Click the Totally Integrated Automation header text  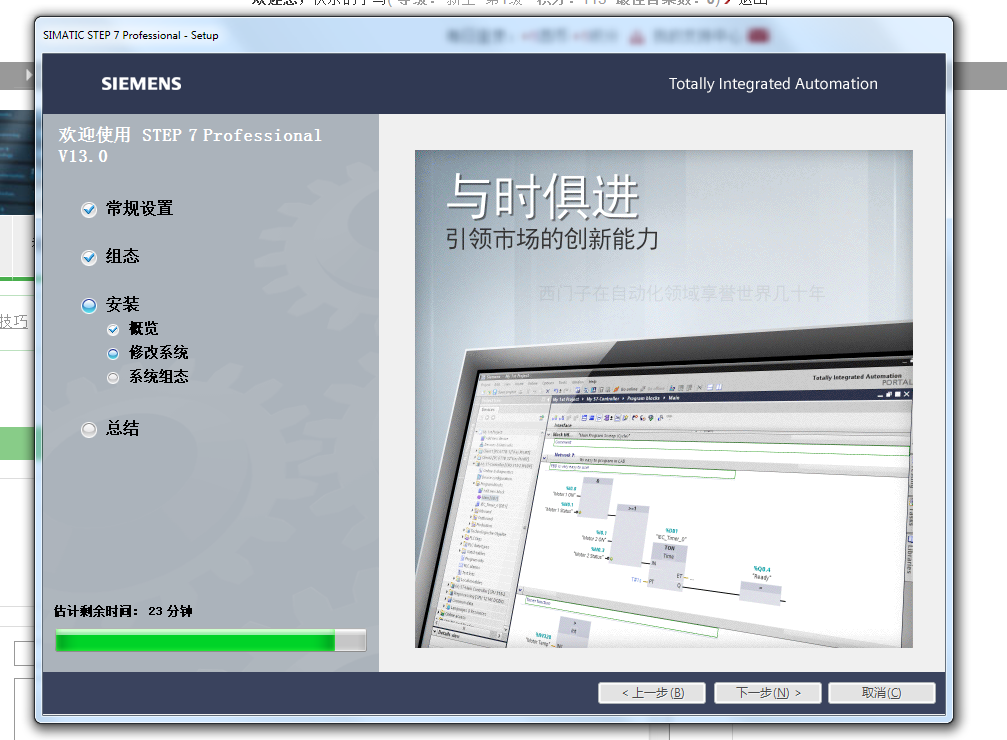click(x=773, y=84)
